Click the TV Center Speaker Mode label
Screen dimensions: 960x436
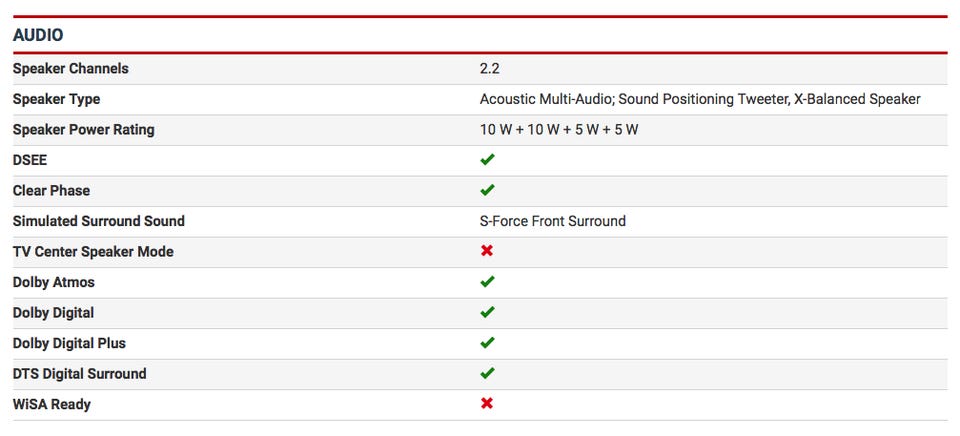pyautogui.click(x=93, y=252)
